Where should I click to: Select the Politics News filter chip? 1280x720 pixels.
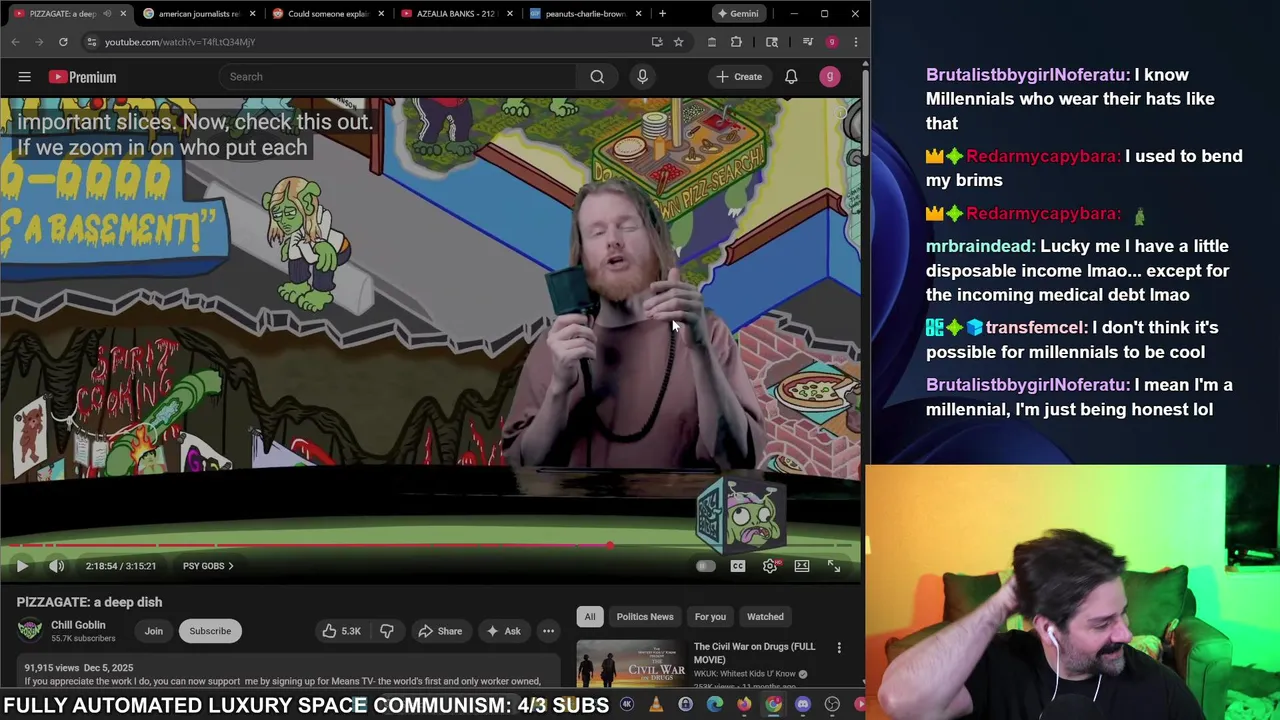645,617
